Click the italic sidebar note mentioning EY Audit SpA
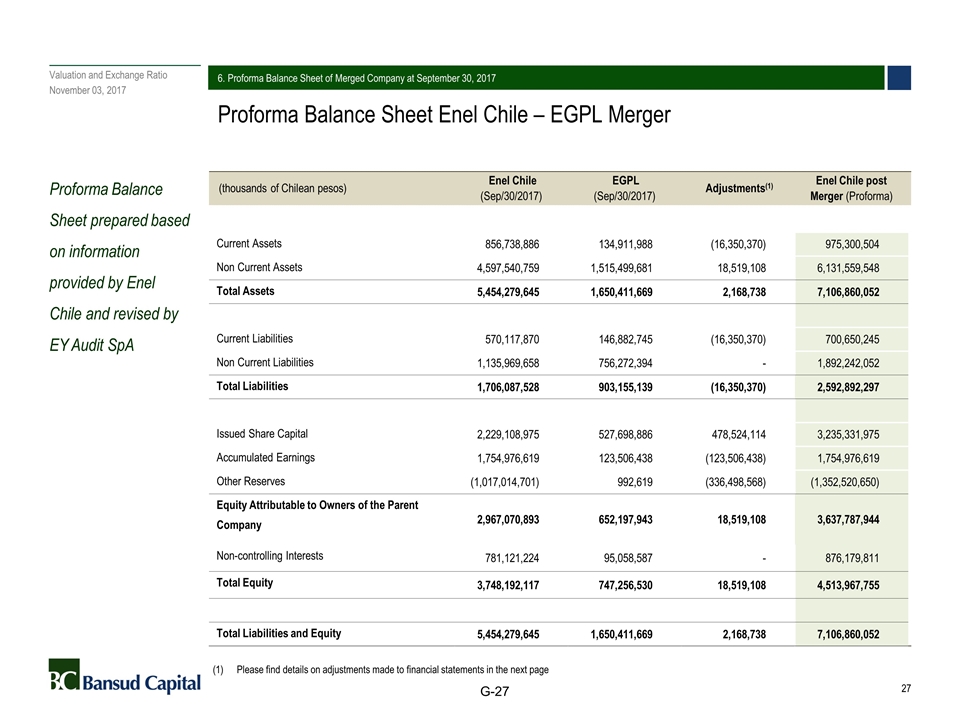Image resolution: width=960 pixels, height=720 pixels. click(x=120, y=267)
